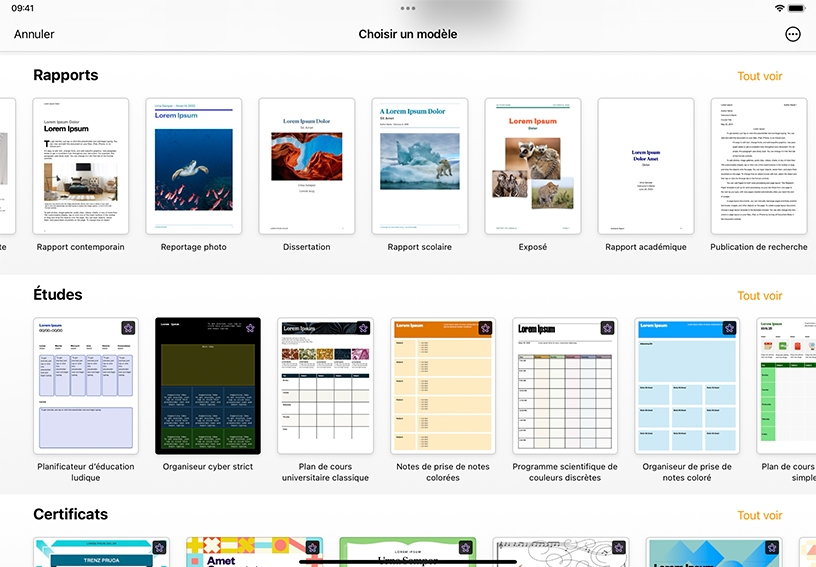
Task: Click the Certificats section heading
Action: (x=71, y=514)
